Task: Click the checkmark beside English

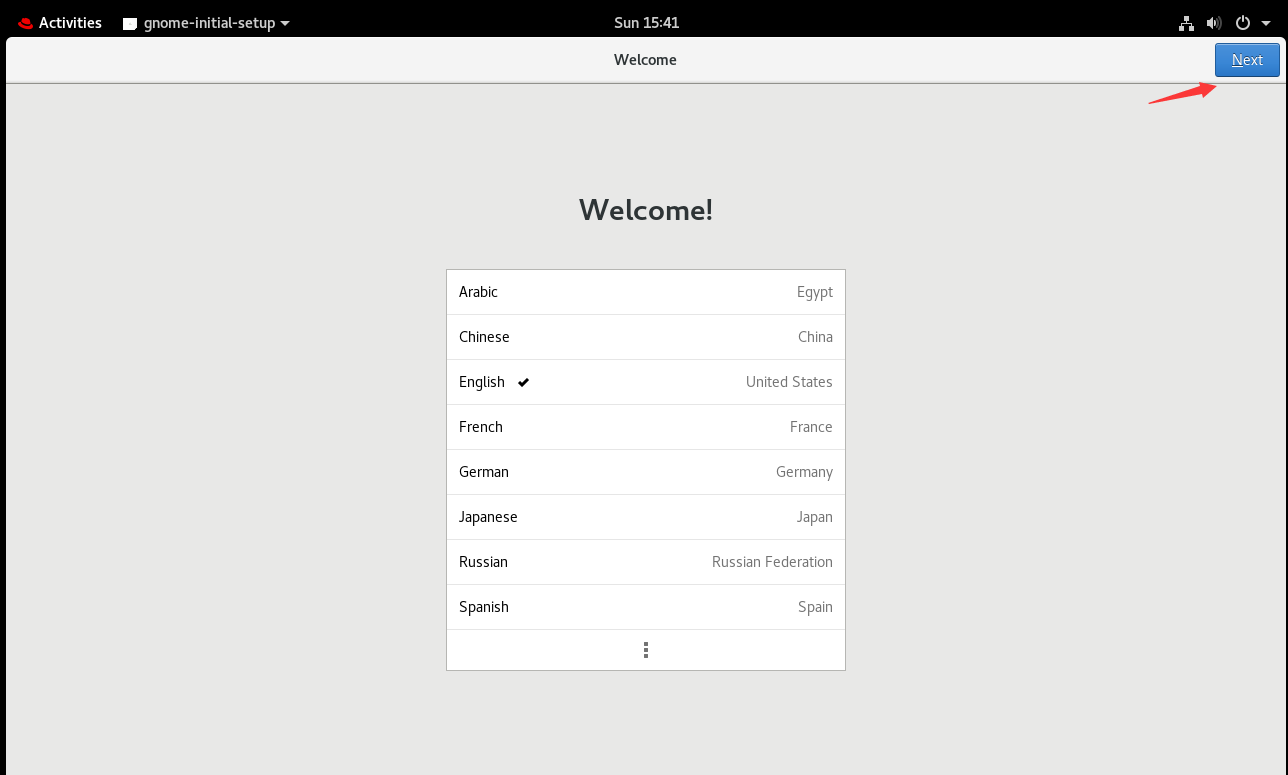Action: pyautogui.click(x=524, y=382)
